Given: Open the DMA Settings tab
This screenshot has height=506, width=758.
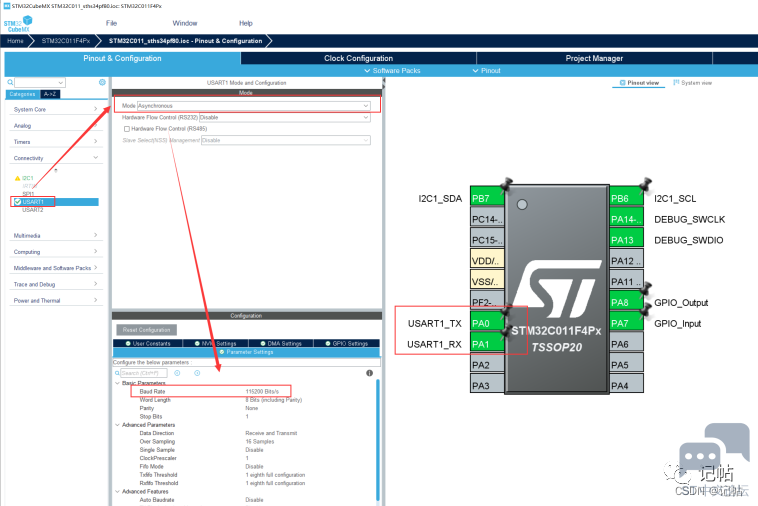Looking at the screenshot, I should [x=281, y=344].
